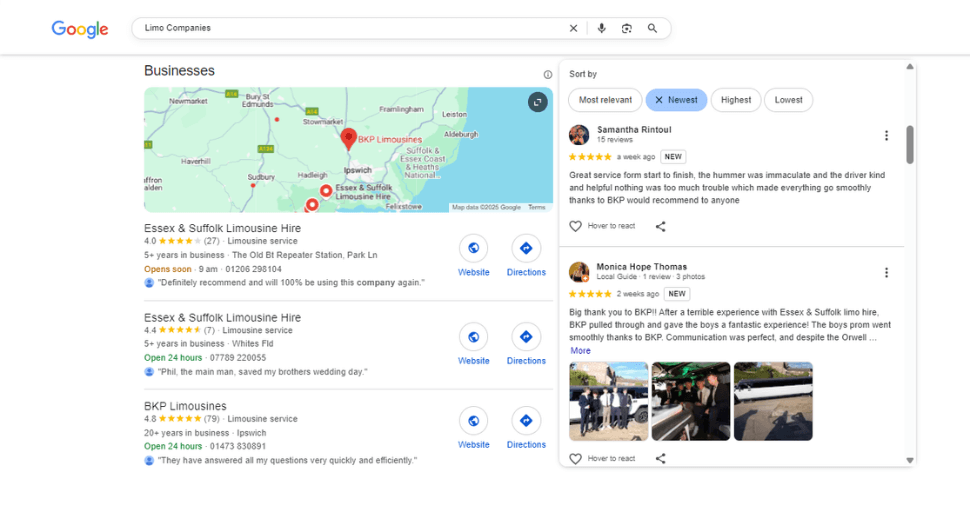Open the map Terms link
The width and height of the screenshot is (970, 517).
coord(536,207)
